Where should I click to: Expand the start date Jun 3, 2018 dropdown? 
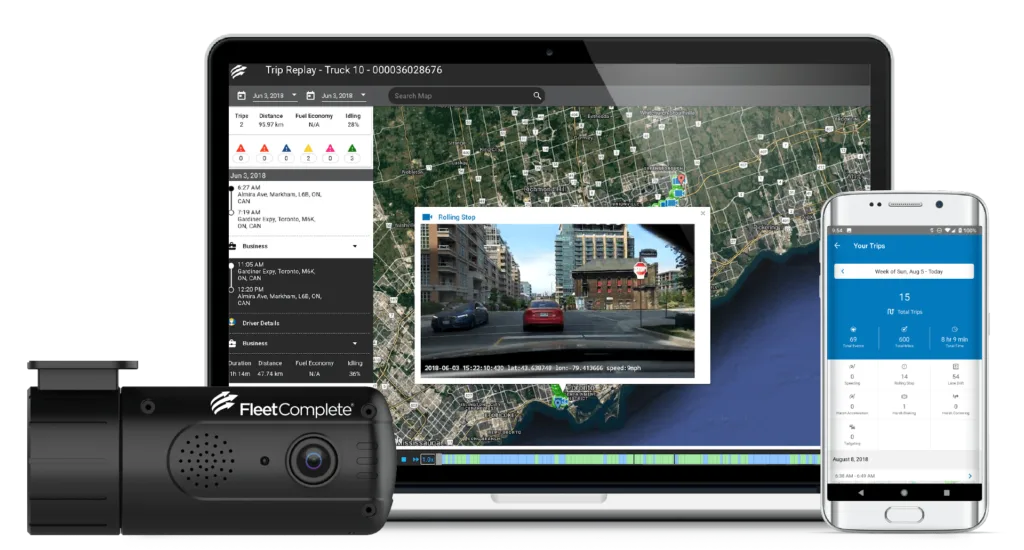click(x=294, y=95)
